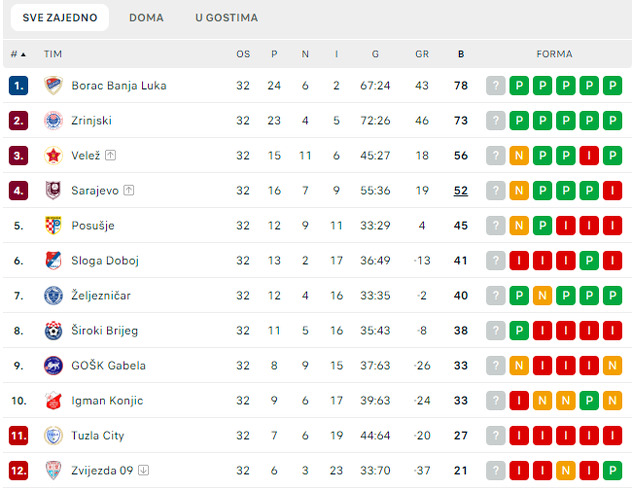Open the Sloga Doboj team link
The width and height of the screenshot is (632, 490).
tap(104, 261)
